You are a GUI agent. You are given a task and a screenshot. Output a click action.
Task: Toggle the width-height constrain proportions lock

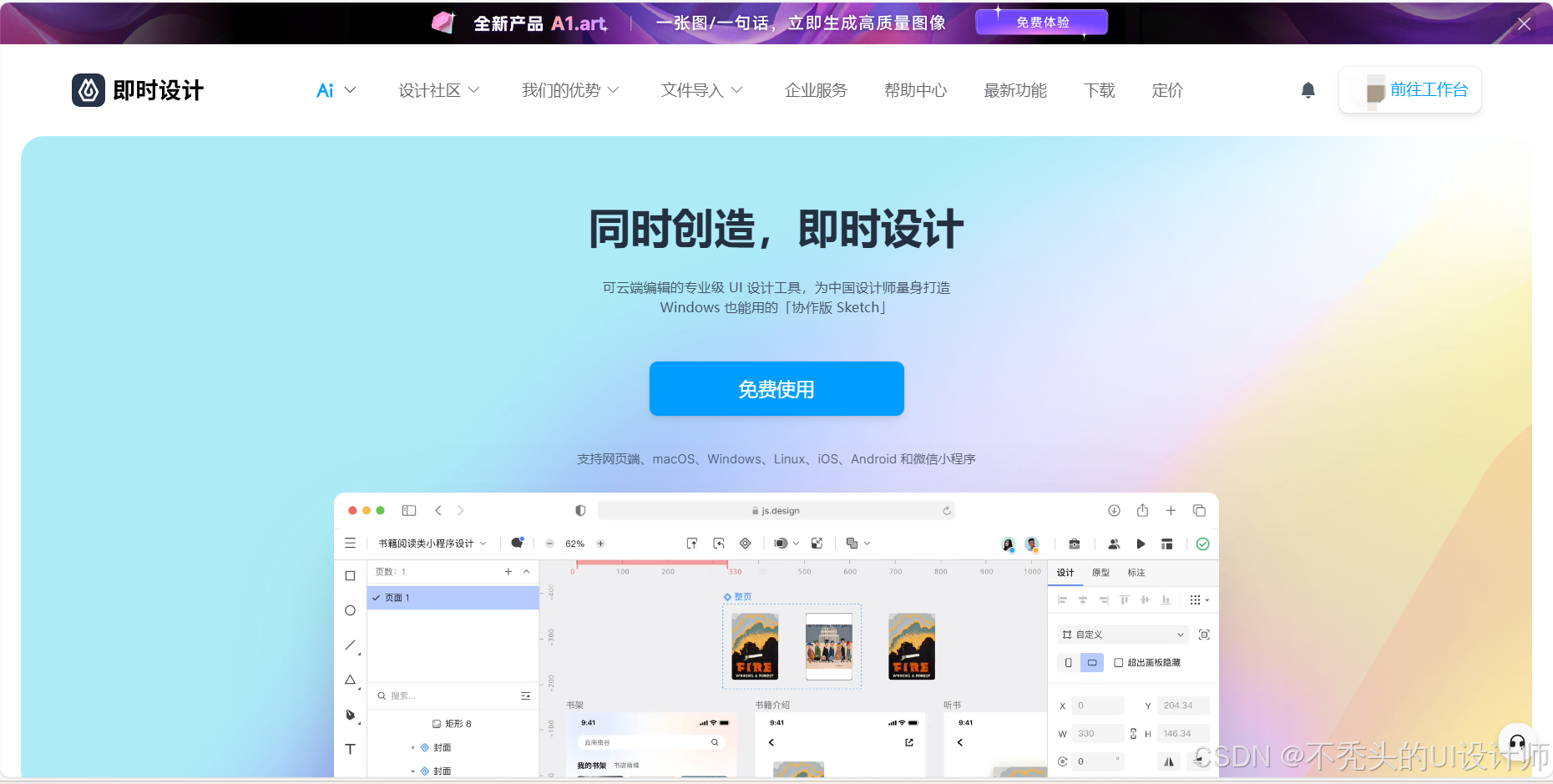[1133, 734]
